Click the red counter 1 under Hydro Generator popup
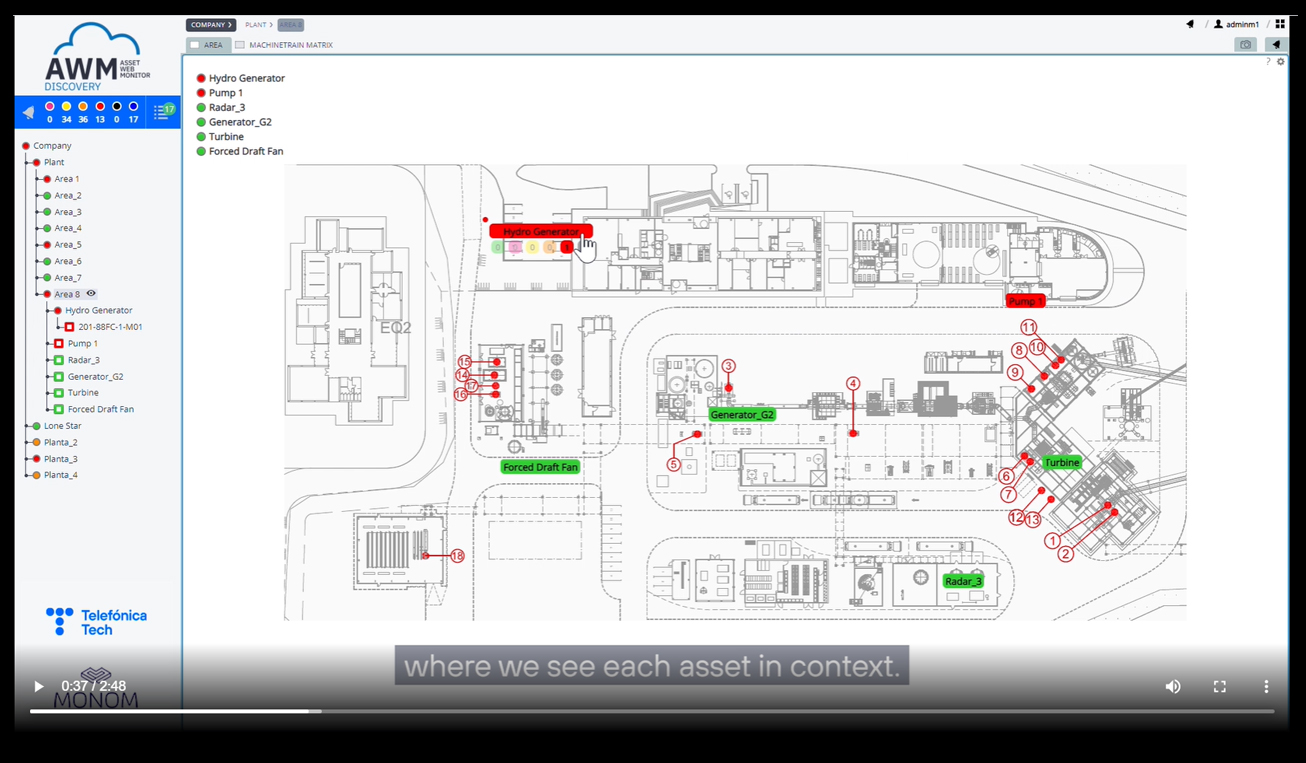The height and width of the screenshot is (763, 1306). pyautogui.click(x=566, y=247)
